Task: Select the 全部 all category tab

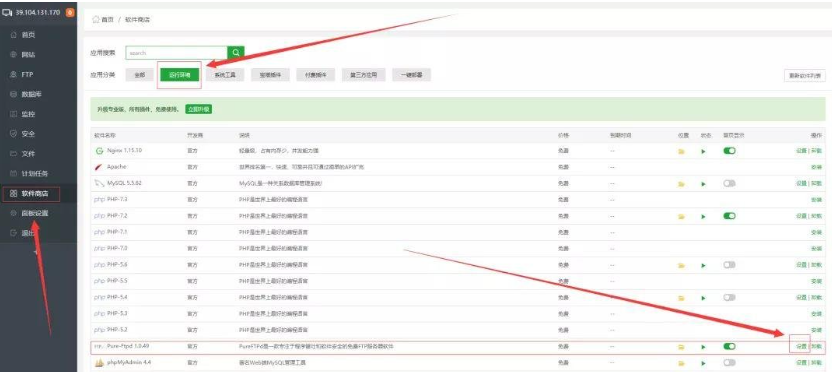Action: pos(140,75)
